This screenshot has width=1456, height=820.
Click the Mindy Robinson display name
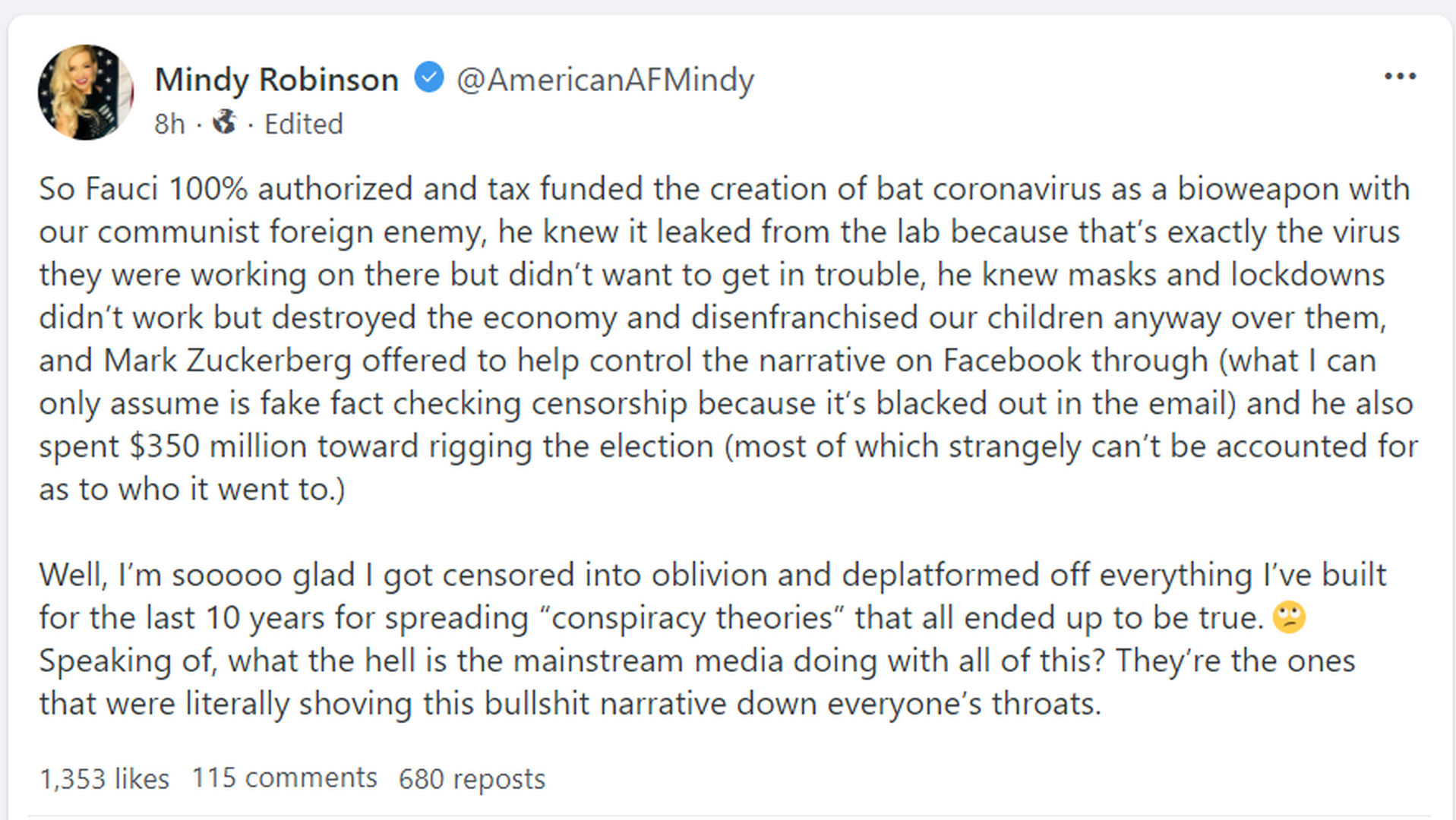coord(276,79)
